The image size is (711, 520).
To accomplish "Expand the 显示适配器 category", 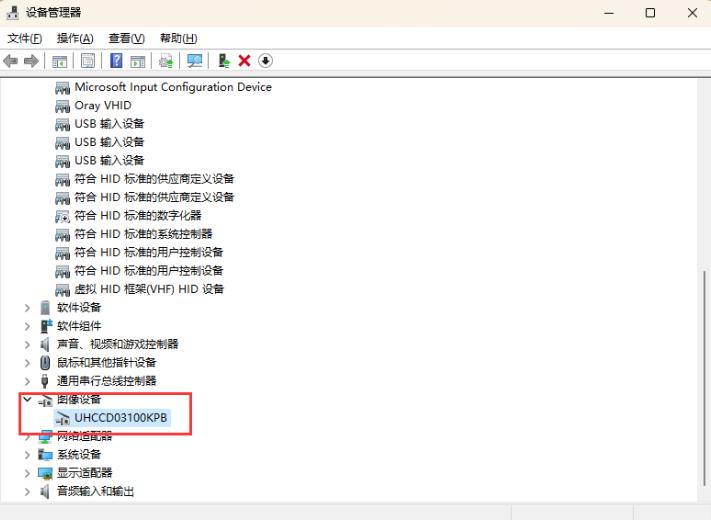I will pos(27,473).
